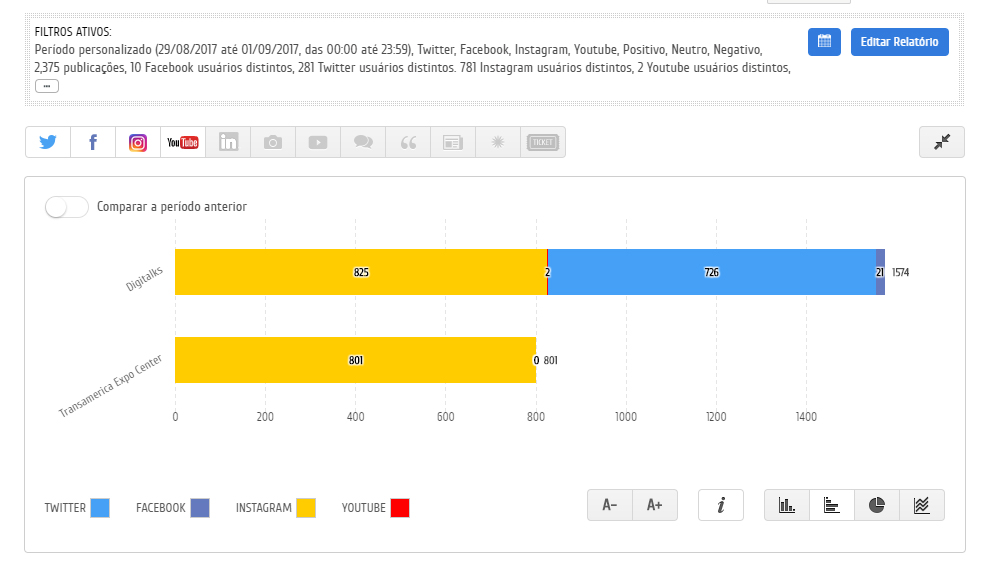The image size is (986, 564).
Task: Select horizontal bar chart view
Action: [x=832, y=505]
